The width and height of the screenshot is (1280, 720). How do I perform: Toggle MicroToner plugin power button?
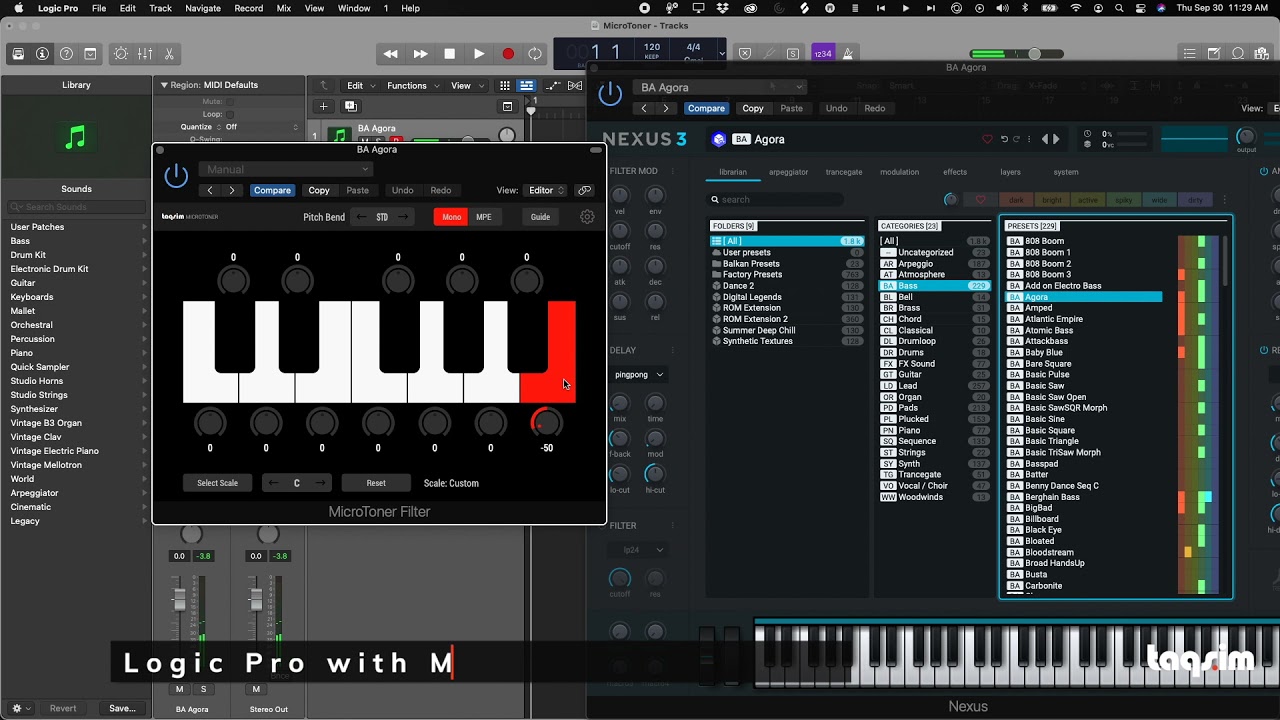176,176
